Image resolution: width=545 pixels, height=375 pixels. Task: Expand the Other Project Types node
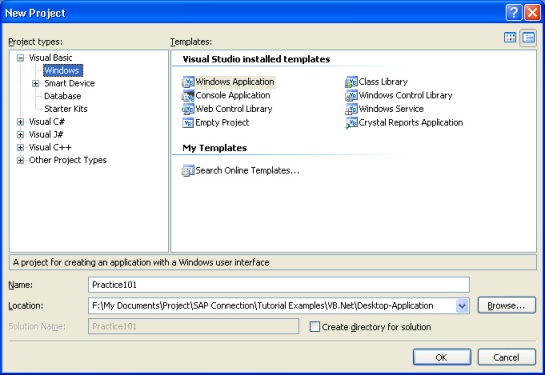(21, 160)
